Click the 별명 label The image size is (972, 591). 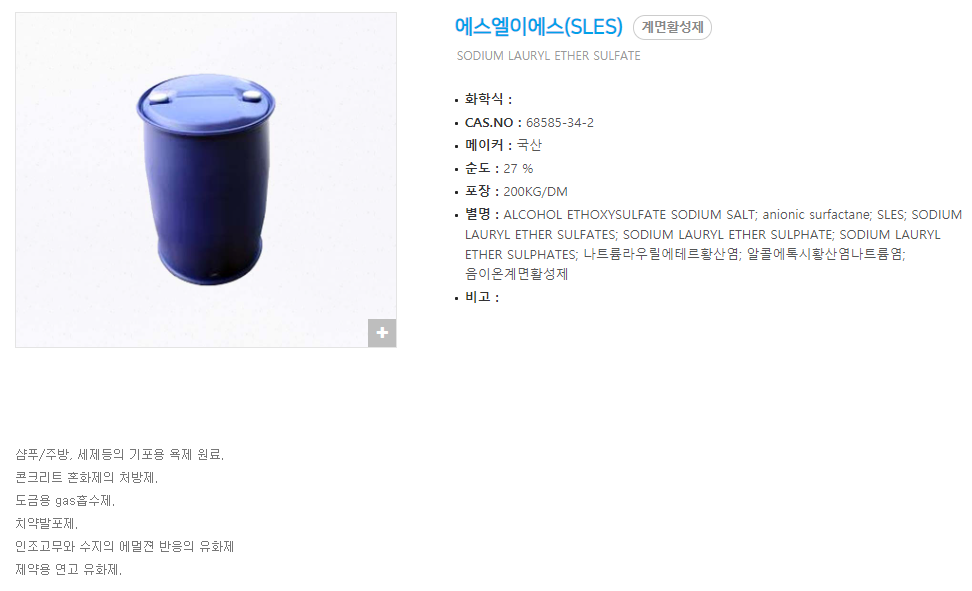pos(478,215)
